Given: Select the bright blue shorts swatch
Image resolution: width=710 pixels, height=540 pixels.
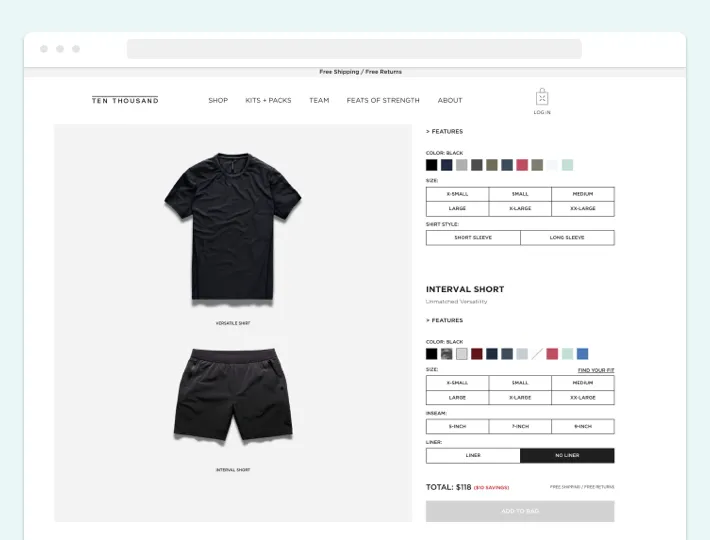Looking at the screenshot, I should tap(582, 354).
